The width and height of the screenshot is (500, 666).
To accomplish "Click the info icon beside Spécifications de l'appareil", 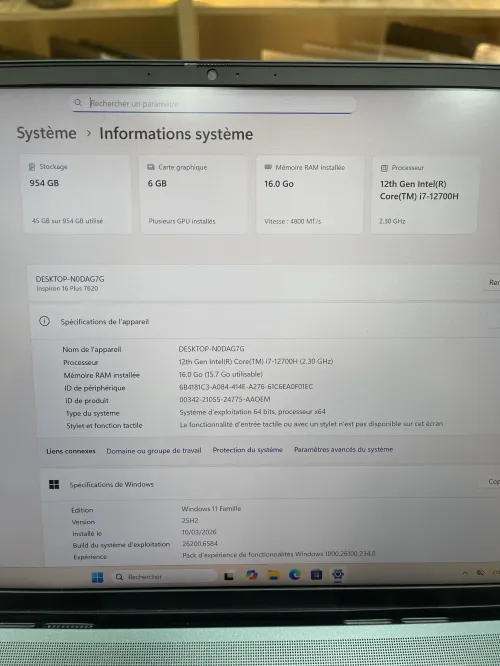I will click(x=44, y=321).
